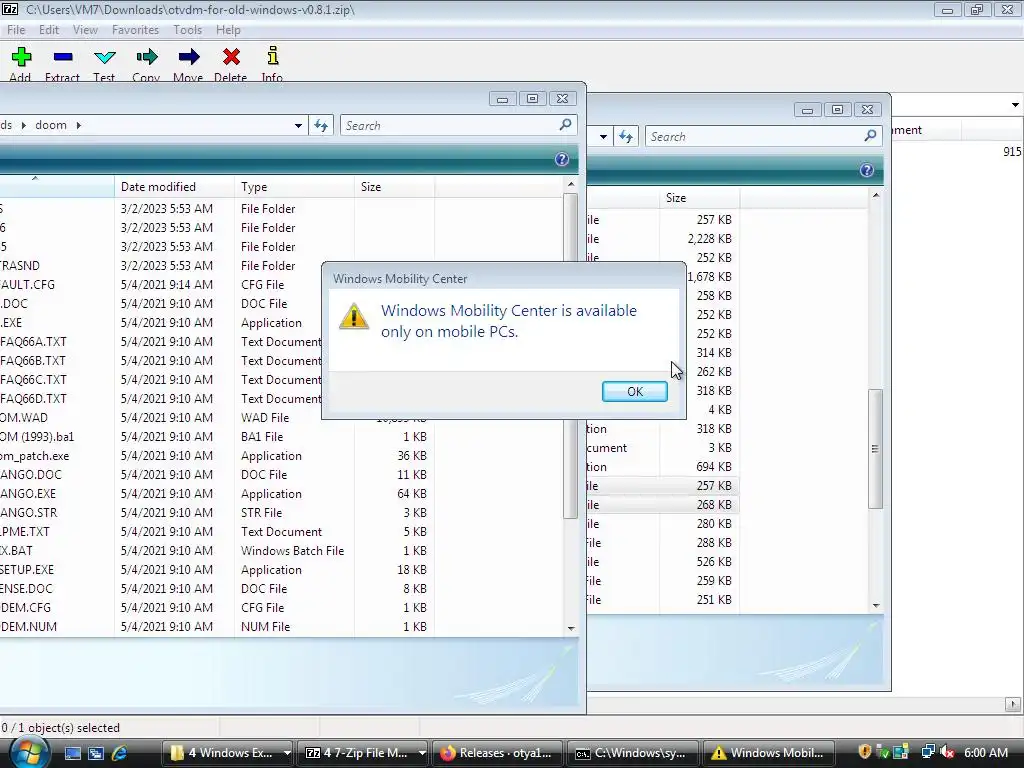Select the 694 KB row in right window
Image resolution: width=1024 pixels, height=768 pixels.
coord(663,466)
